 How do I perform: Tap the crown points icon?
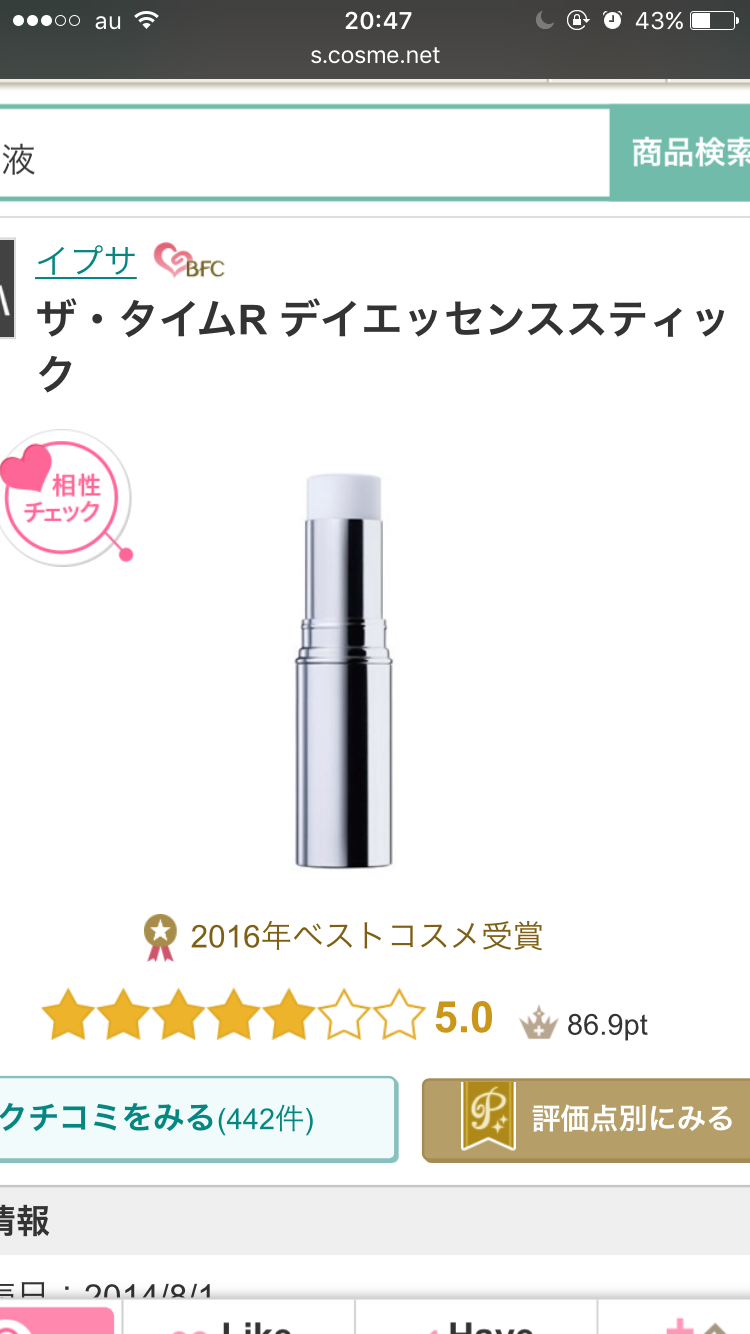pos(537,1023)
